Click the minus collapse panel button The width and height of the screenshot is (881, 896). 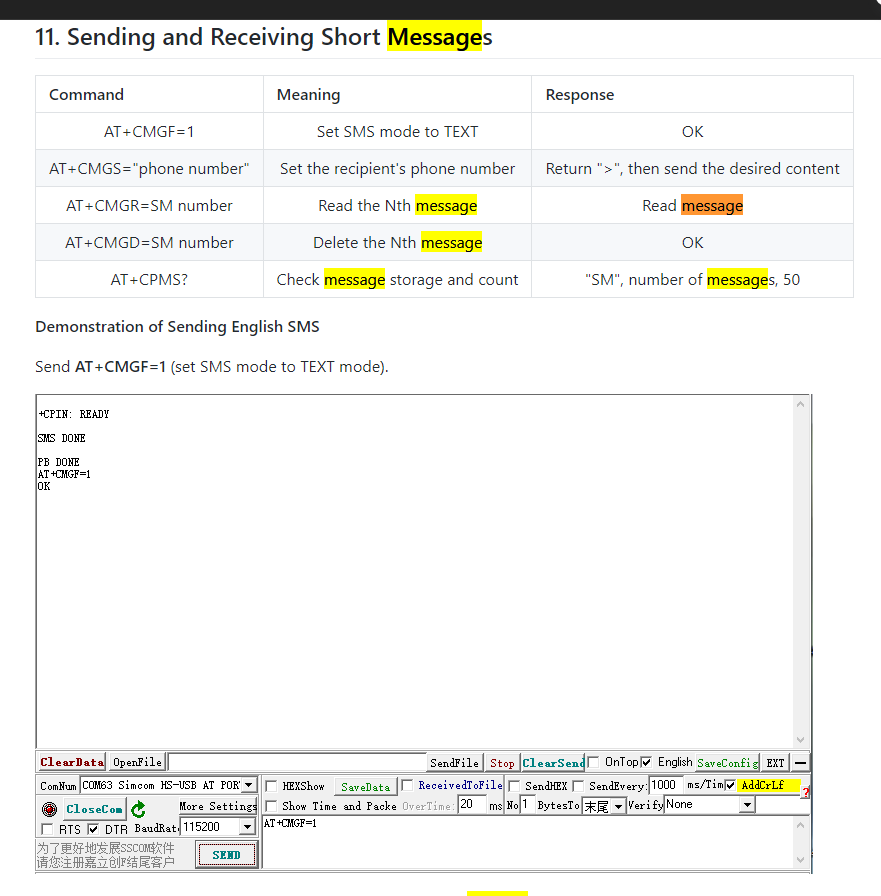click(x=800, y=763)
